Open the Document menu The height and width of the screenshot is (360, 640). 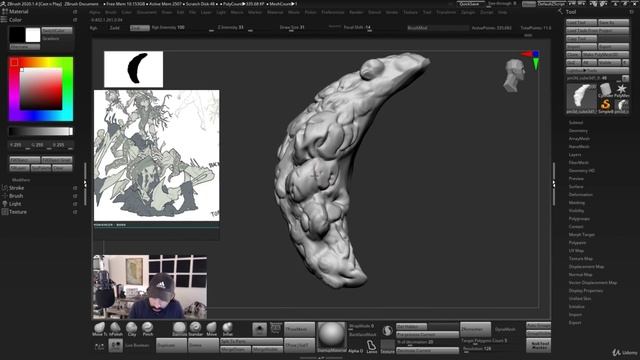click(147, 12)
